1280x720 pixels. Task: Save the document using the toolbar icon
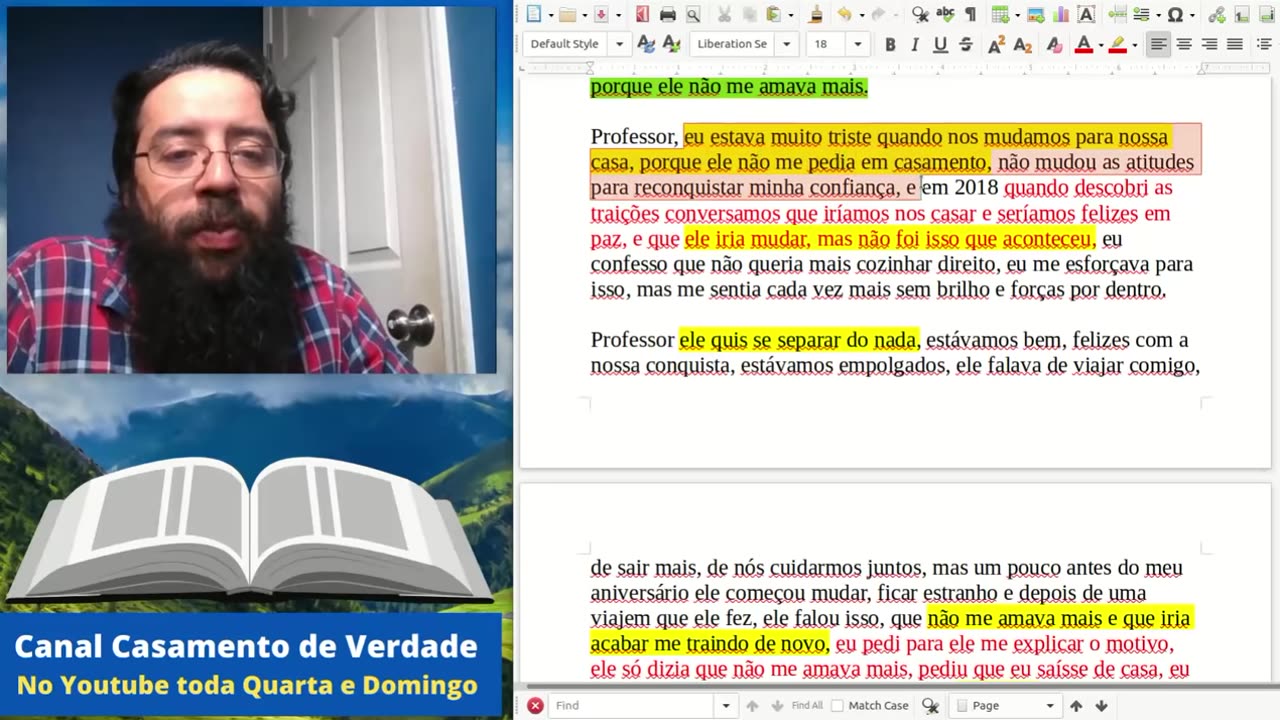pyautogui.click(x=600, y=14)
